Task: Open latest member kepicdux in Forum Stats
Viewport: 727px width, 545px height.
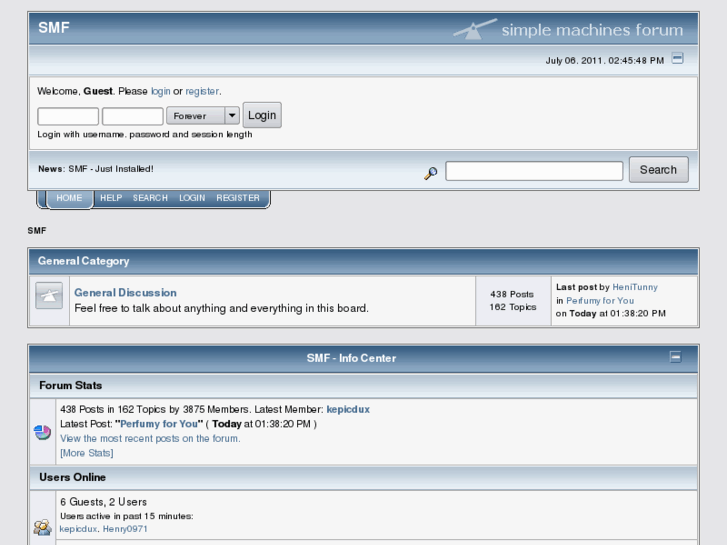Action: coord(348,410)
